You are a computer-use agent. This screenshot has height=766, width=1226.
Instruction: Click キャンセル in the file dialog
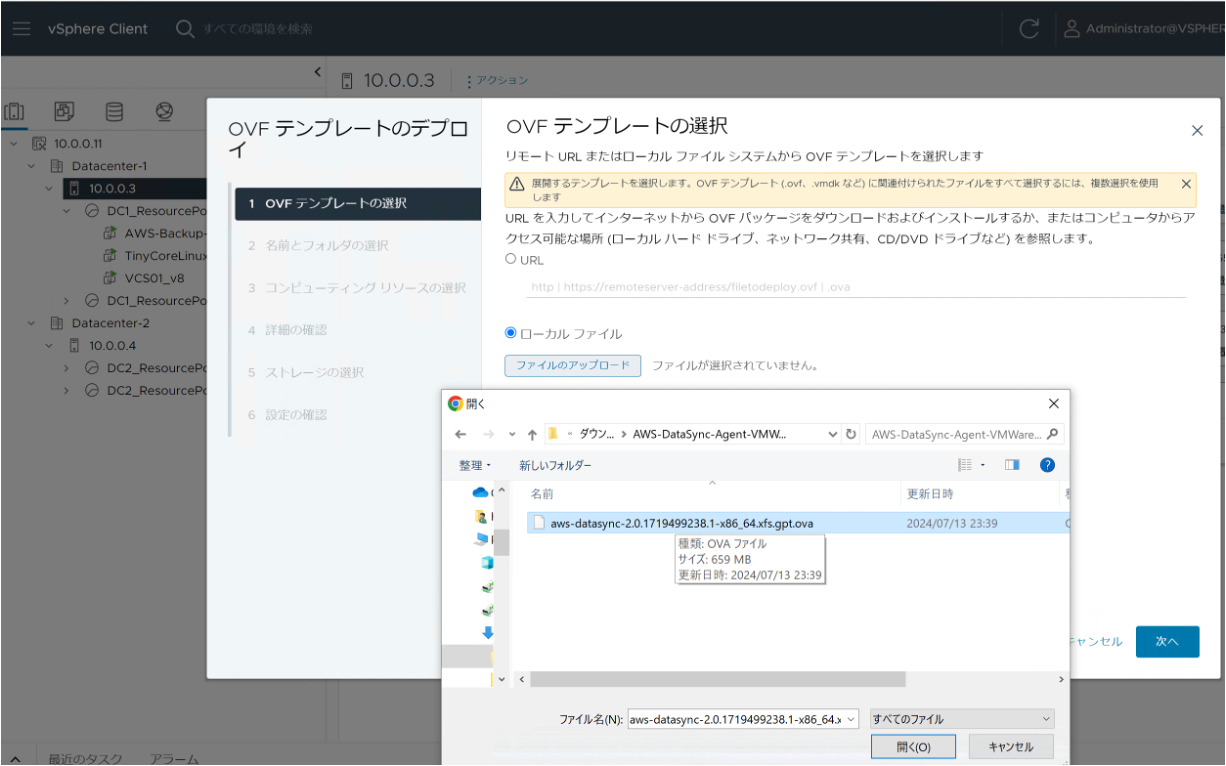pos(1010,747)
